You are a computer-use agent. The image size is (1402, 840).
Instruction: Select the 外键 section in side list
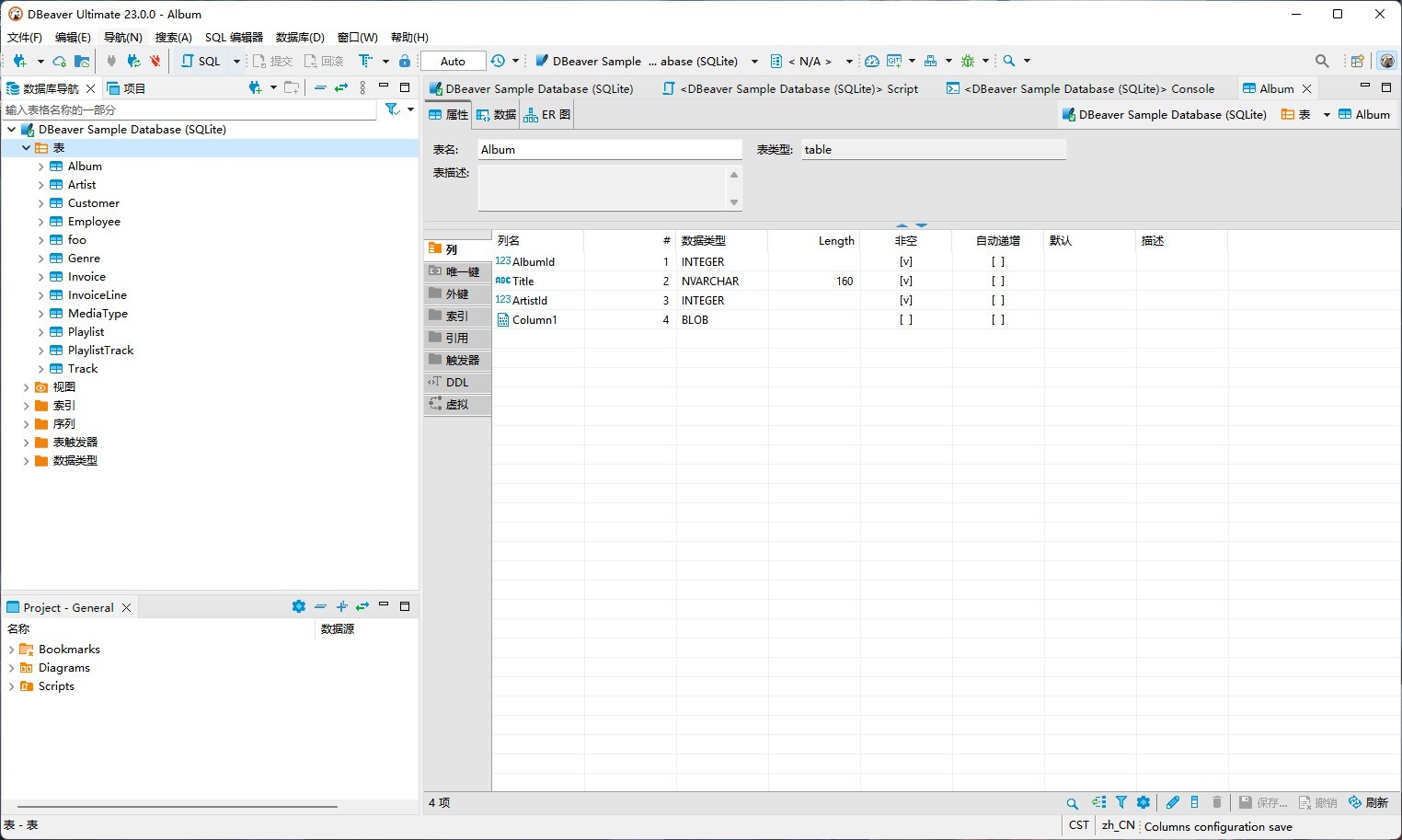pos(457,293)
